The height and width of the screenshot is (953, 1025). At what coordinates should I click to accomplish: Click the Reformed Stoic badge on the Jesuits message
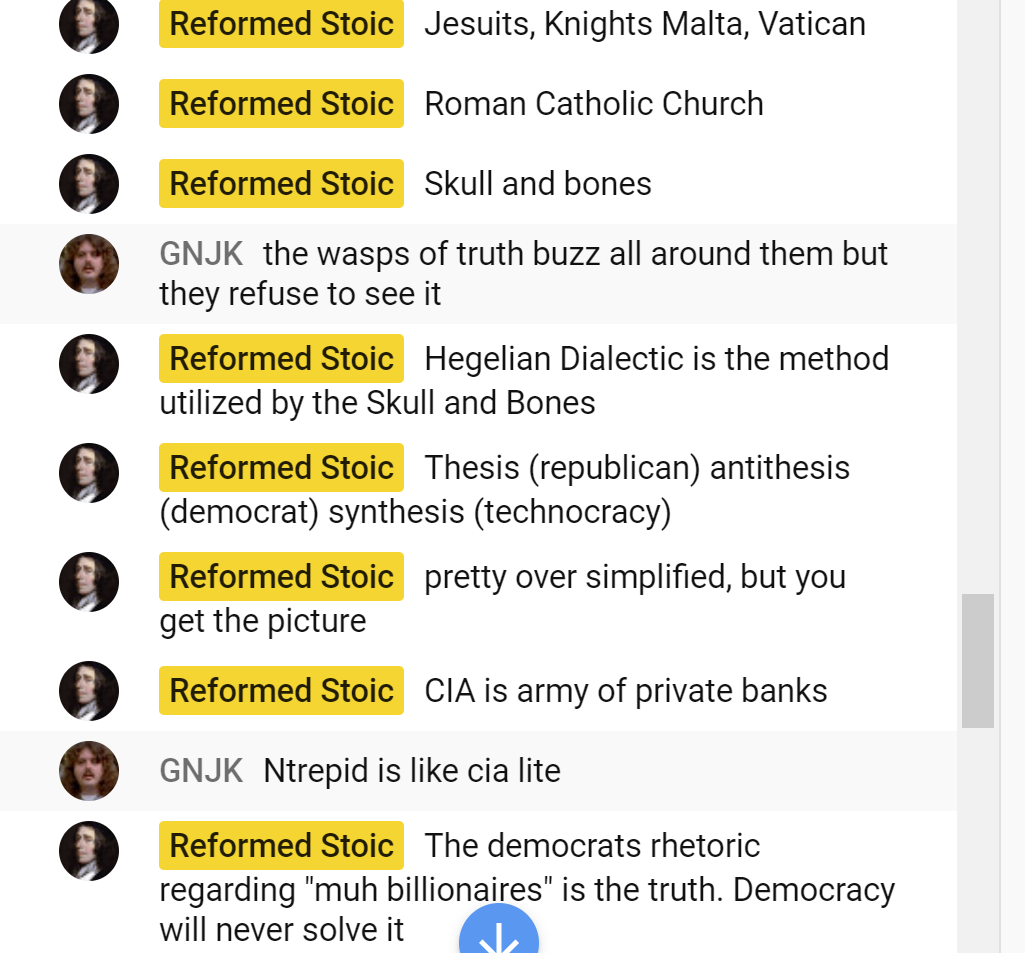point(281,24)
